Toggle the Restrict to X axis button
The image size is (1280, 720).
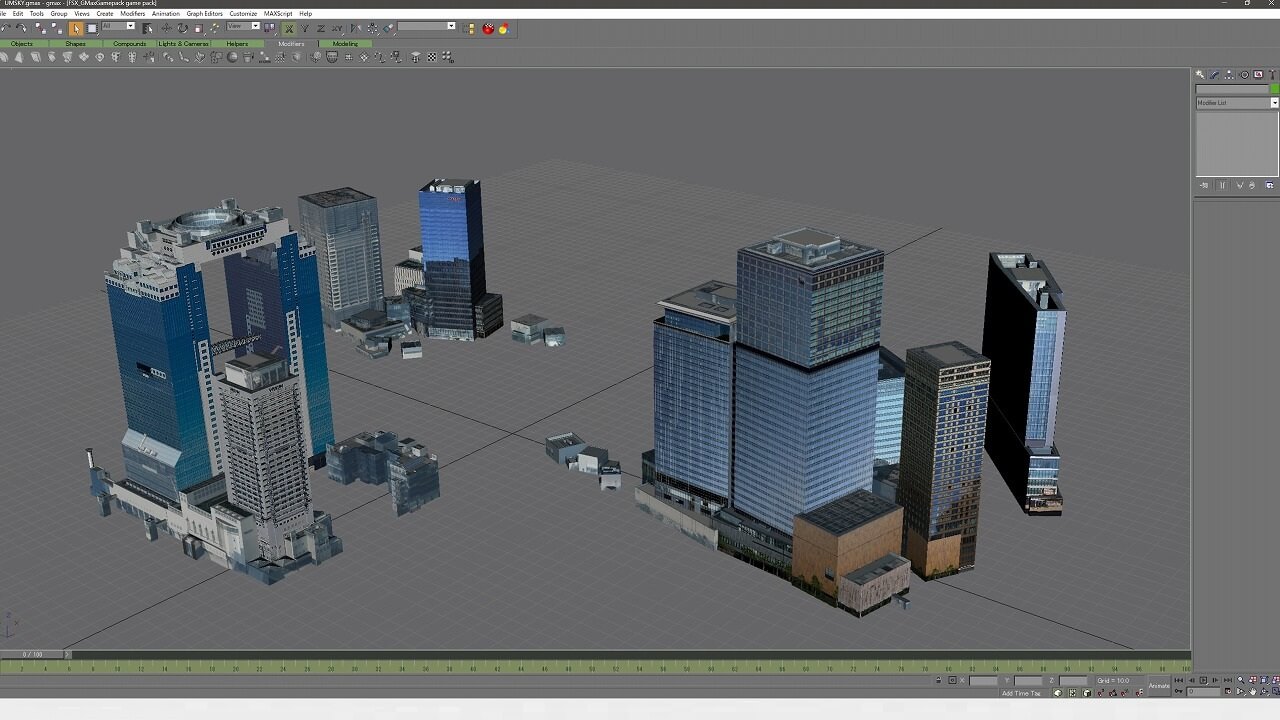[x=289, y=28]
